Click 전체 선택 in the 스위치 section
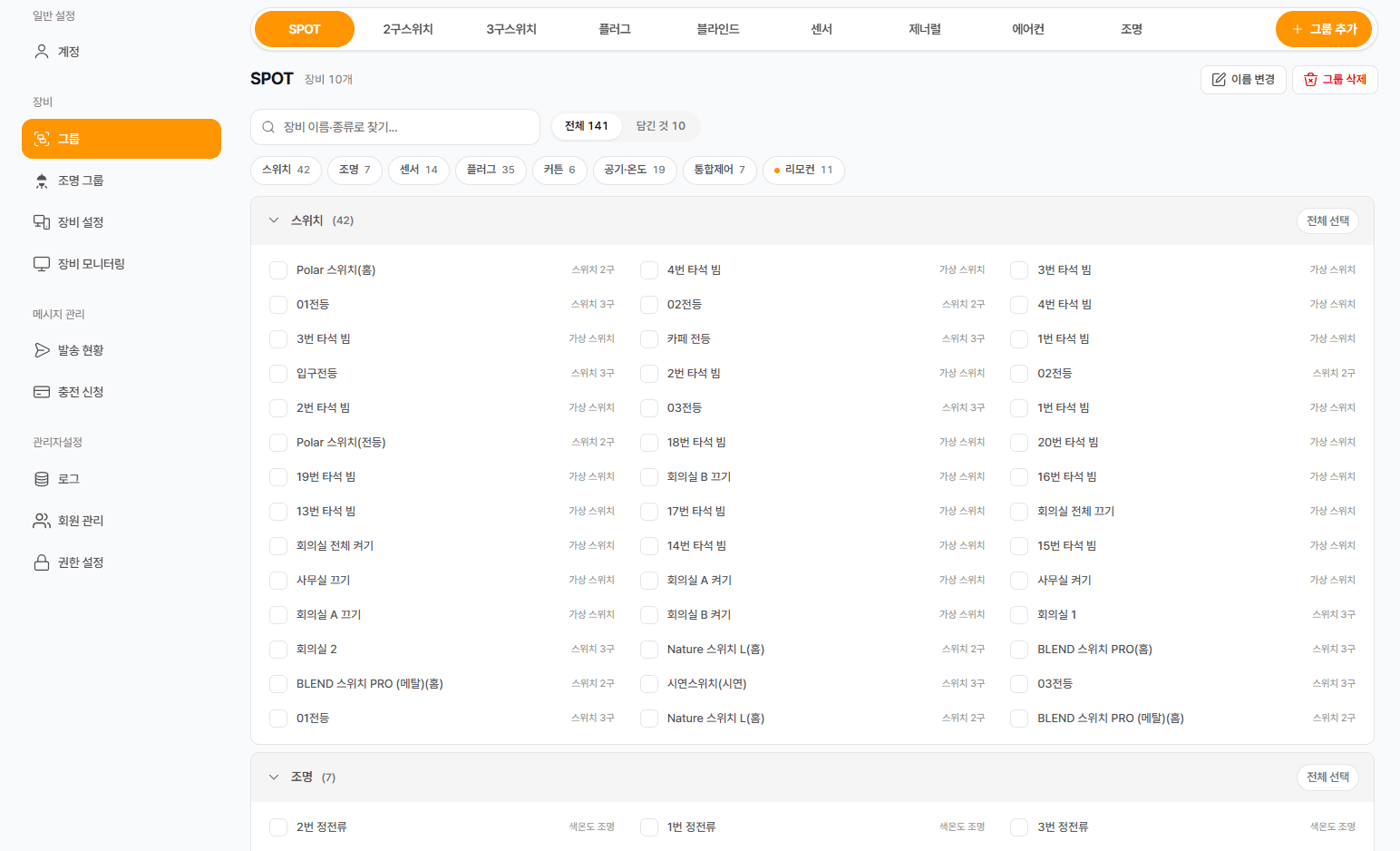This screenshot has height=851, width=1400. pos(1327,220)
